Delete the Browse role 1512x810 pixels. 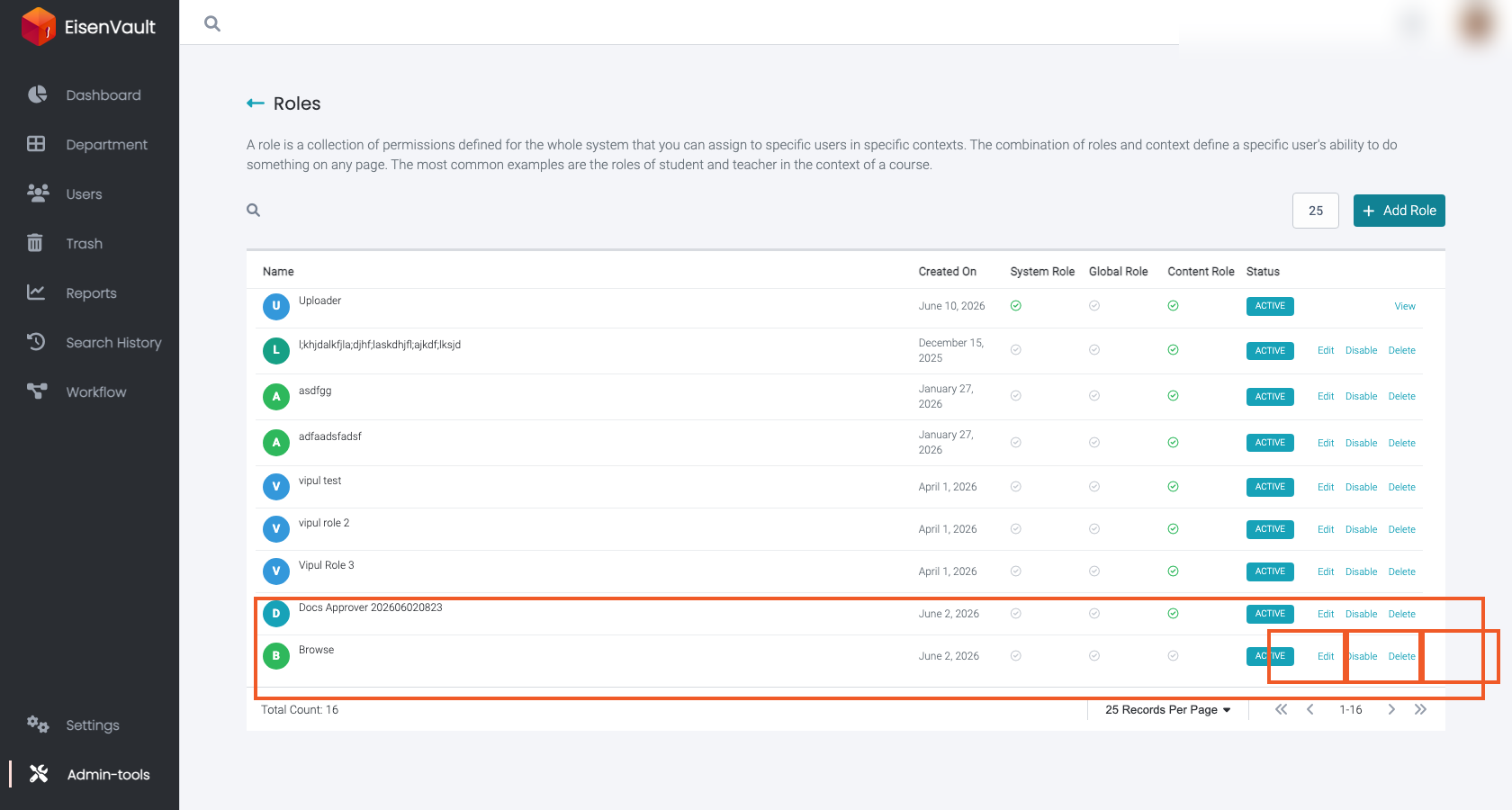click(x=1401, y=656)
